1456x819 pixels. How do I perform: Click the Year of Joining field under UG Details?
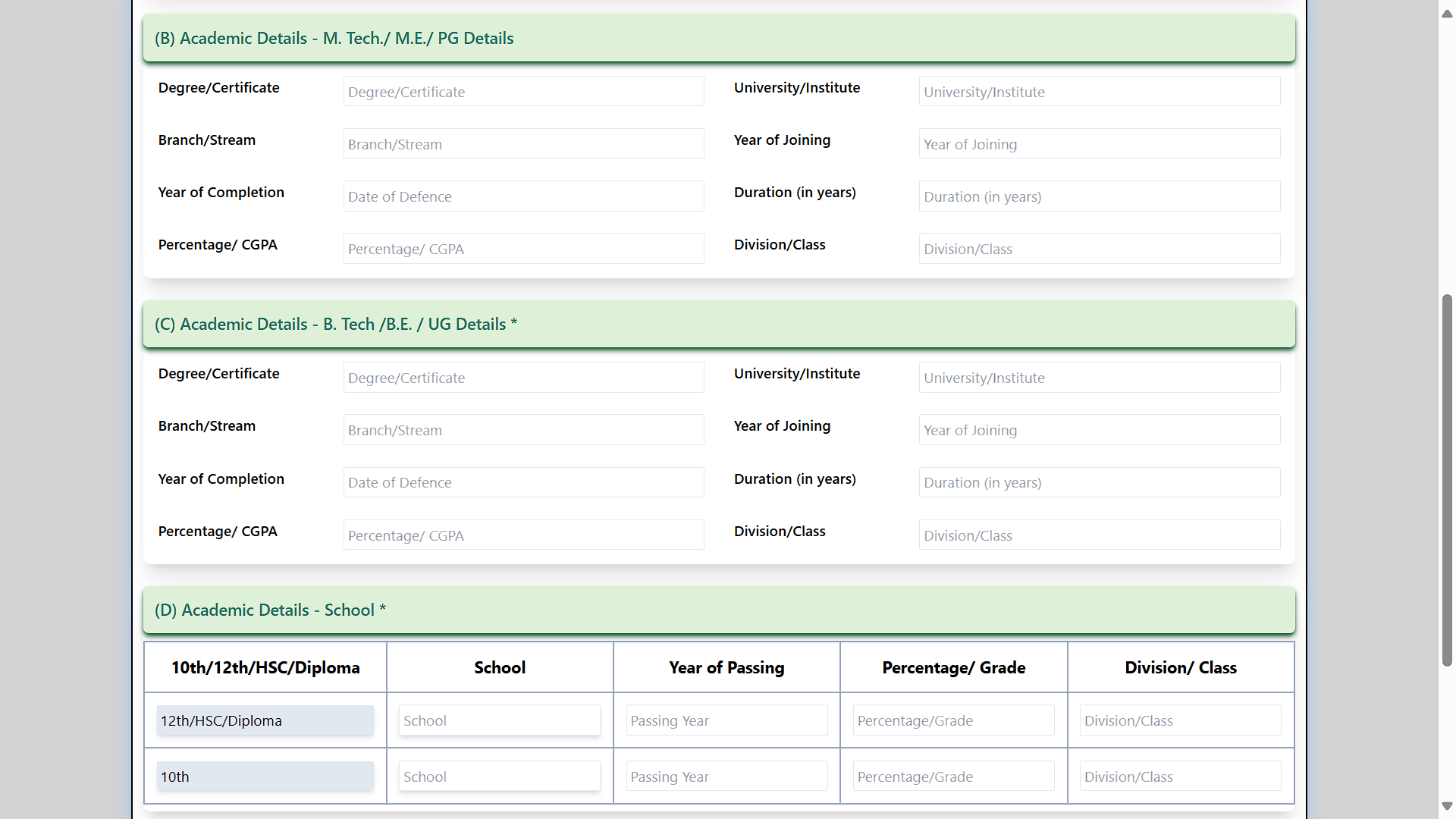[x=1099, y=429]
